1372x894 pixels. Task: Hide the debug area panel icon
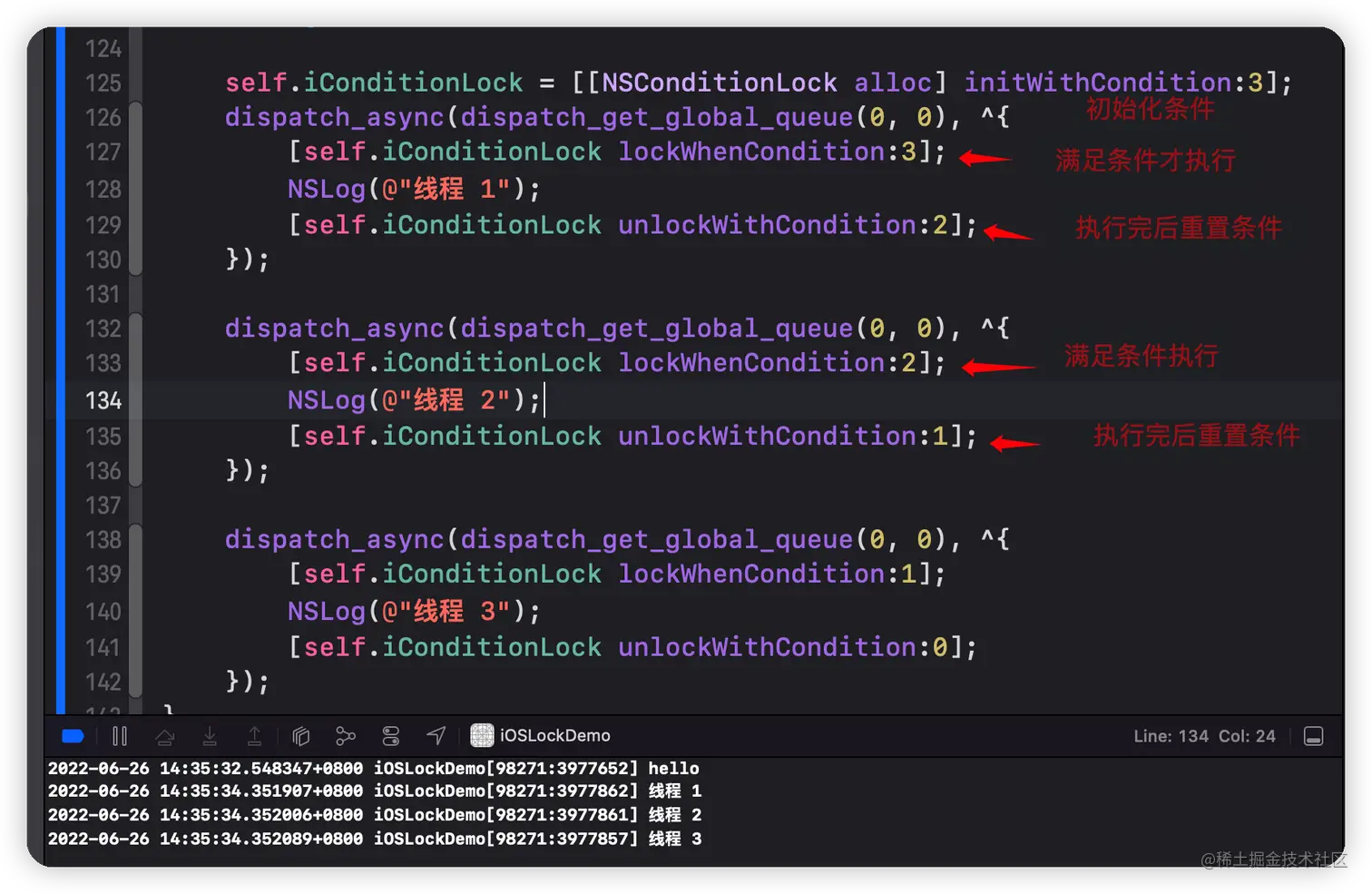point(1313,736)
